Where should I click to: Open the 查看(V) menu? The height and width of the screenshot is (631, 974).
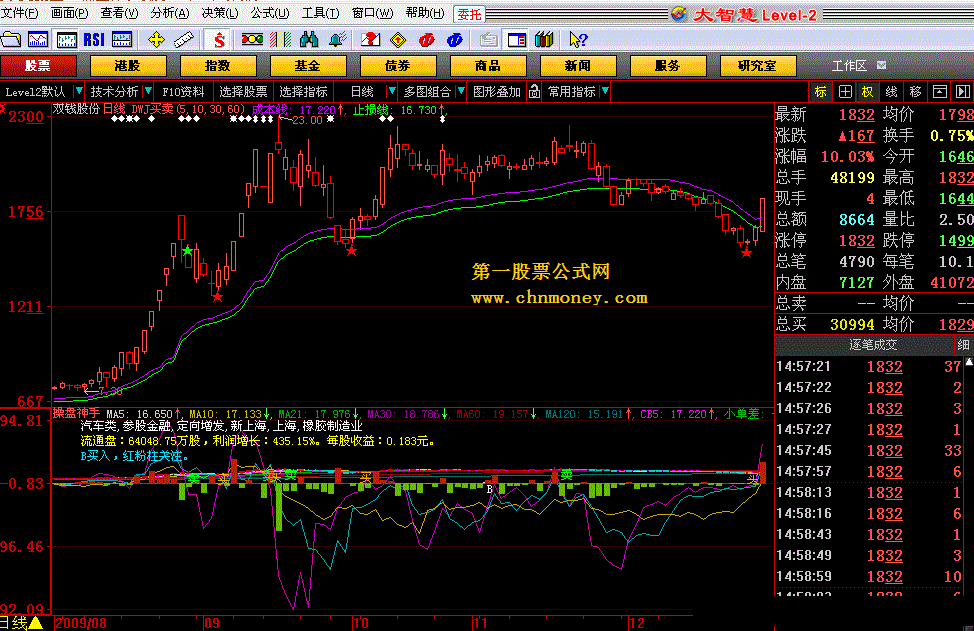tap(120, 13)
